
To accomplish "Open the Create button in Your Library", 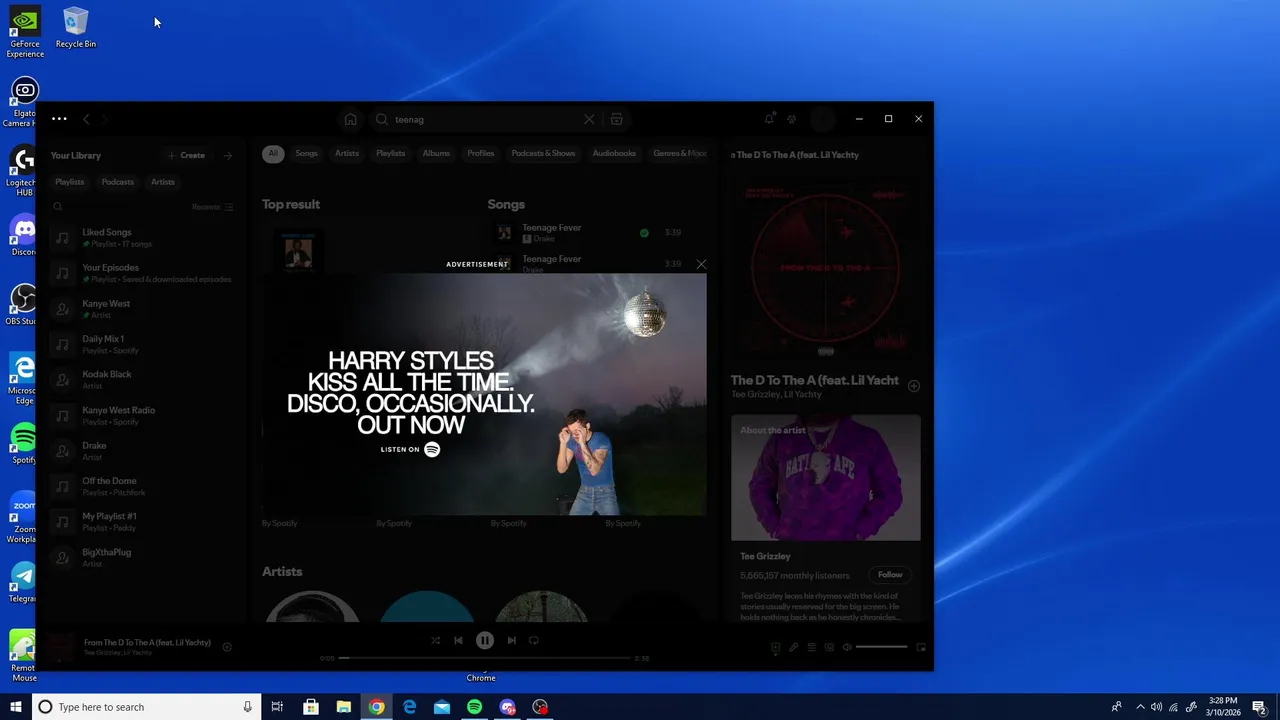I will [x=187, y=155].
